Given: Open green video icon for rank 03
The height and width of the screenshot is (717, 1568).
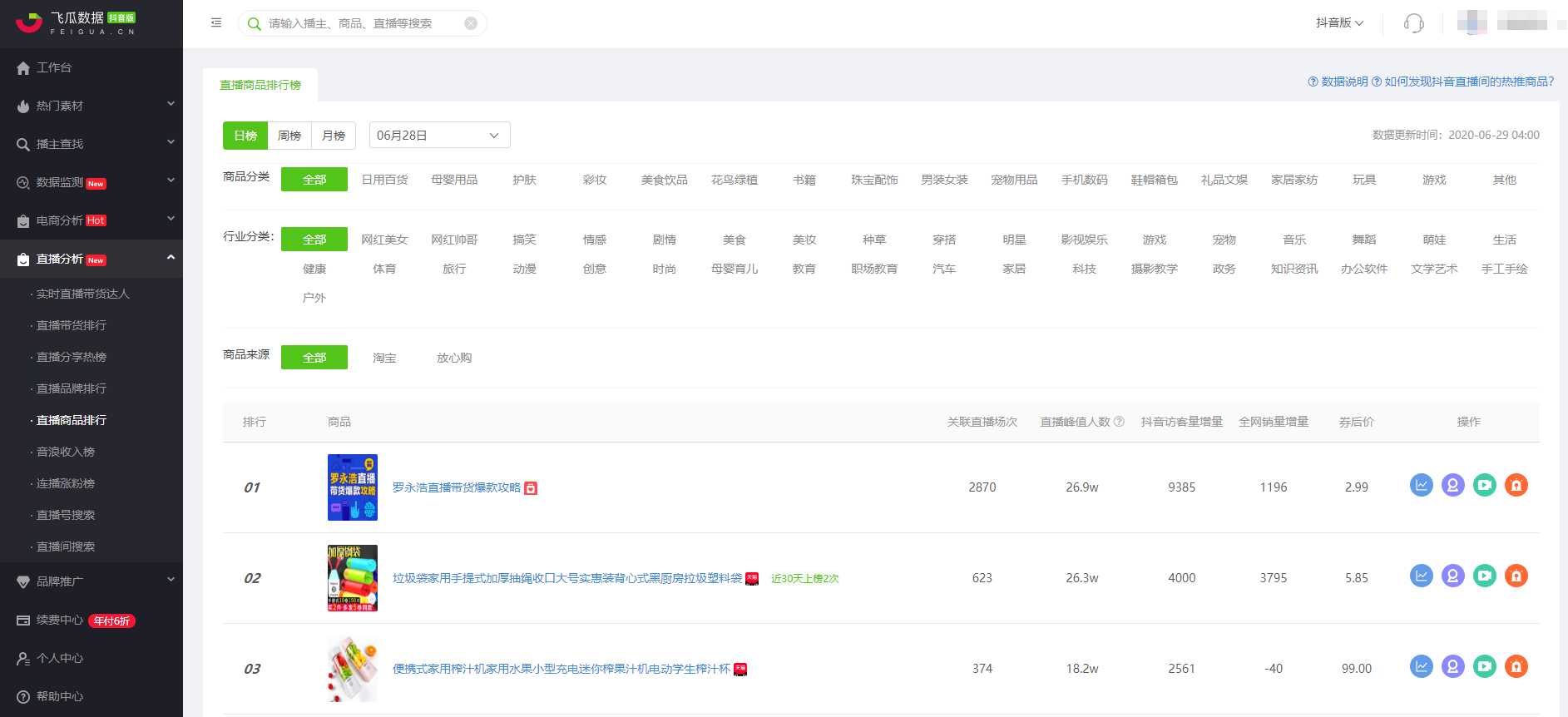Looking at the screenshot, I should pos(1485,666).
